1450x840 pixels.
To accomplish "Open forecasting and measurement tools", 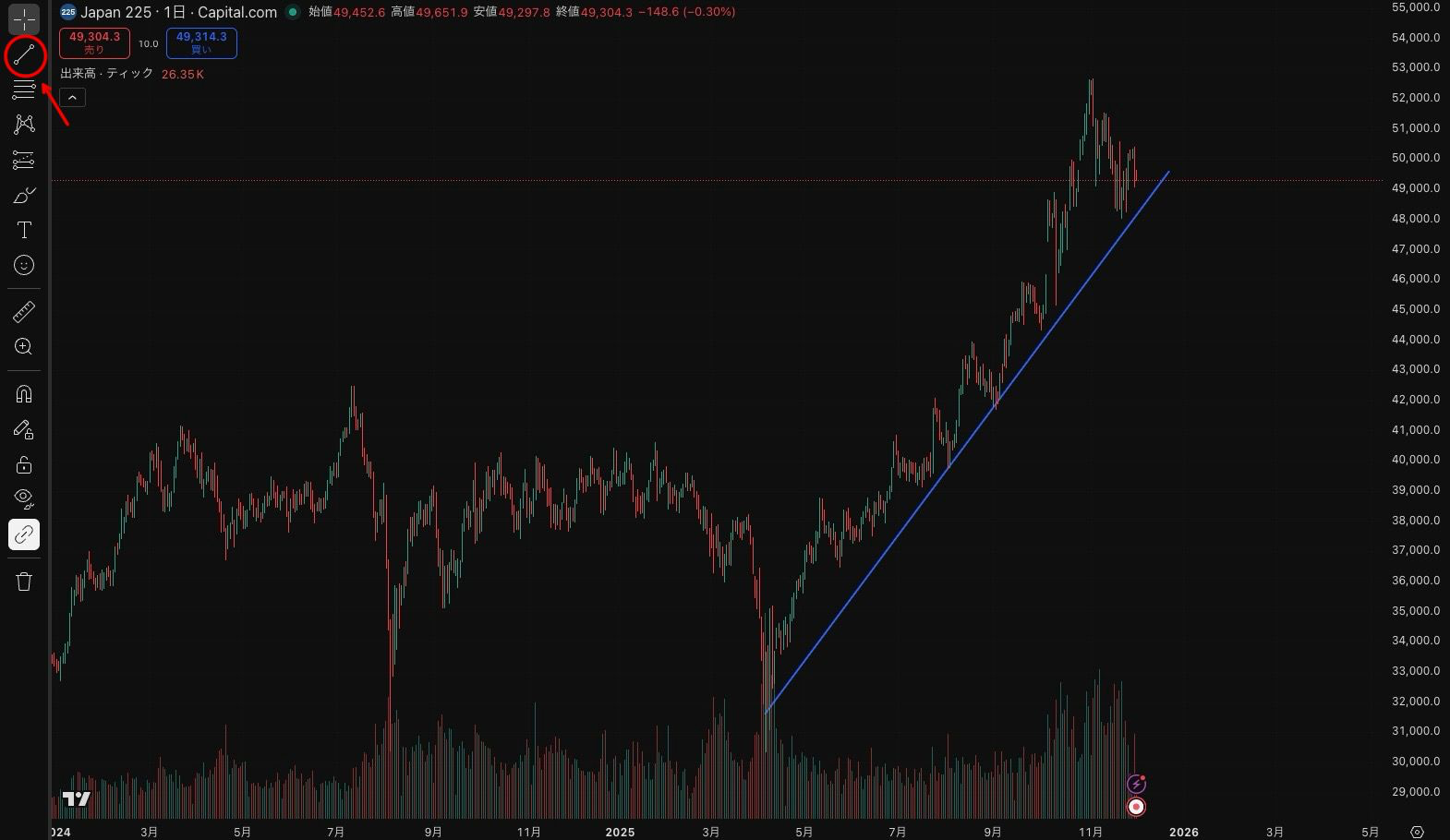I will click(x=24, y=161).
